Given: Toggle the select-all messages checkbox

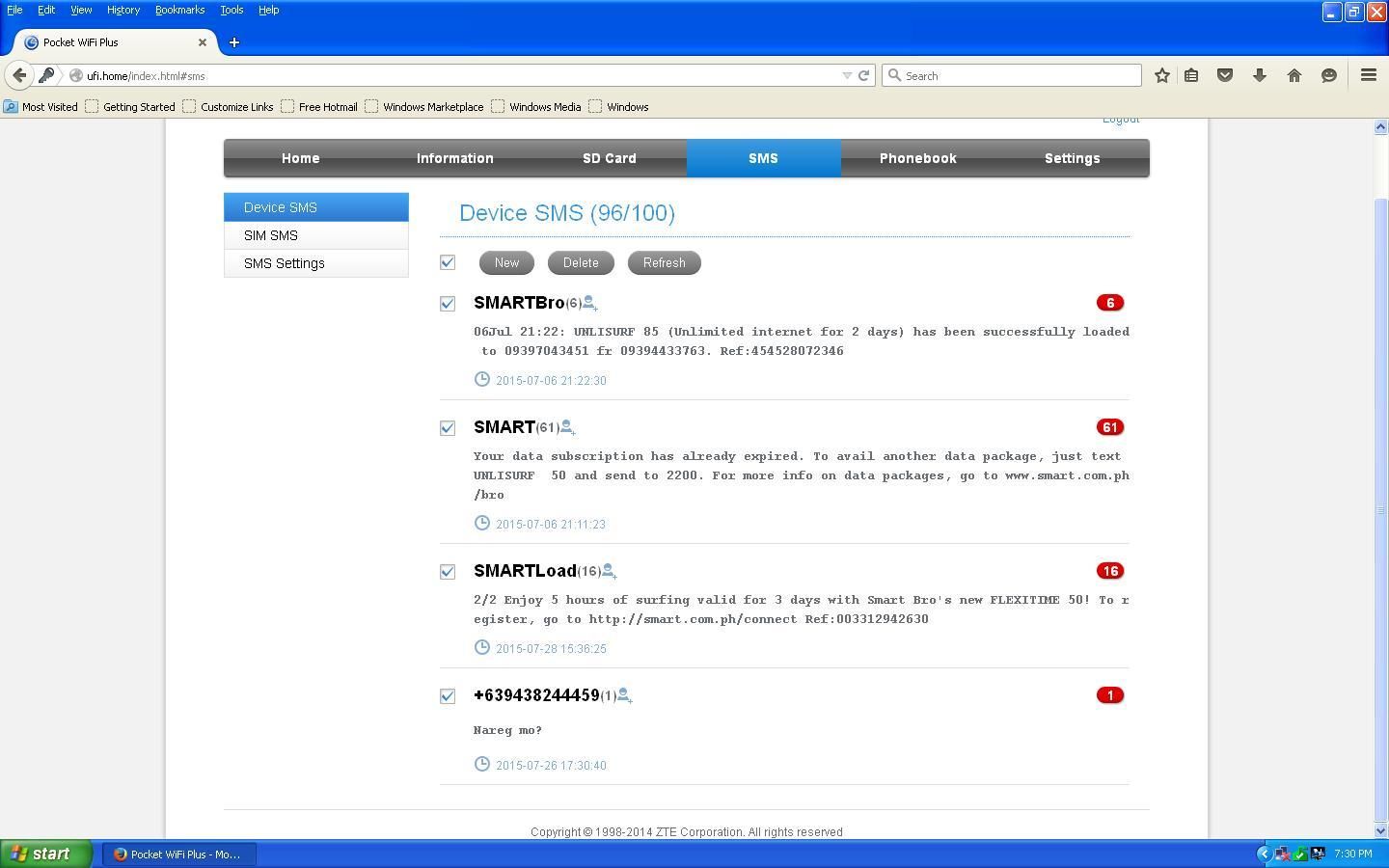Looking at the screenshot, I should (x=448, y=262).
